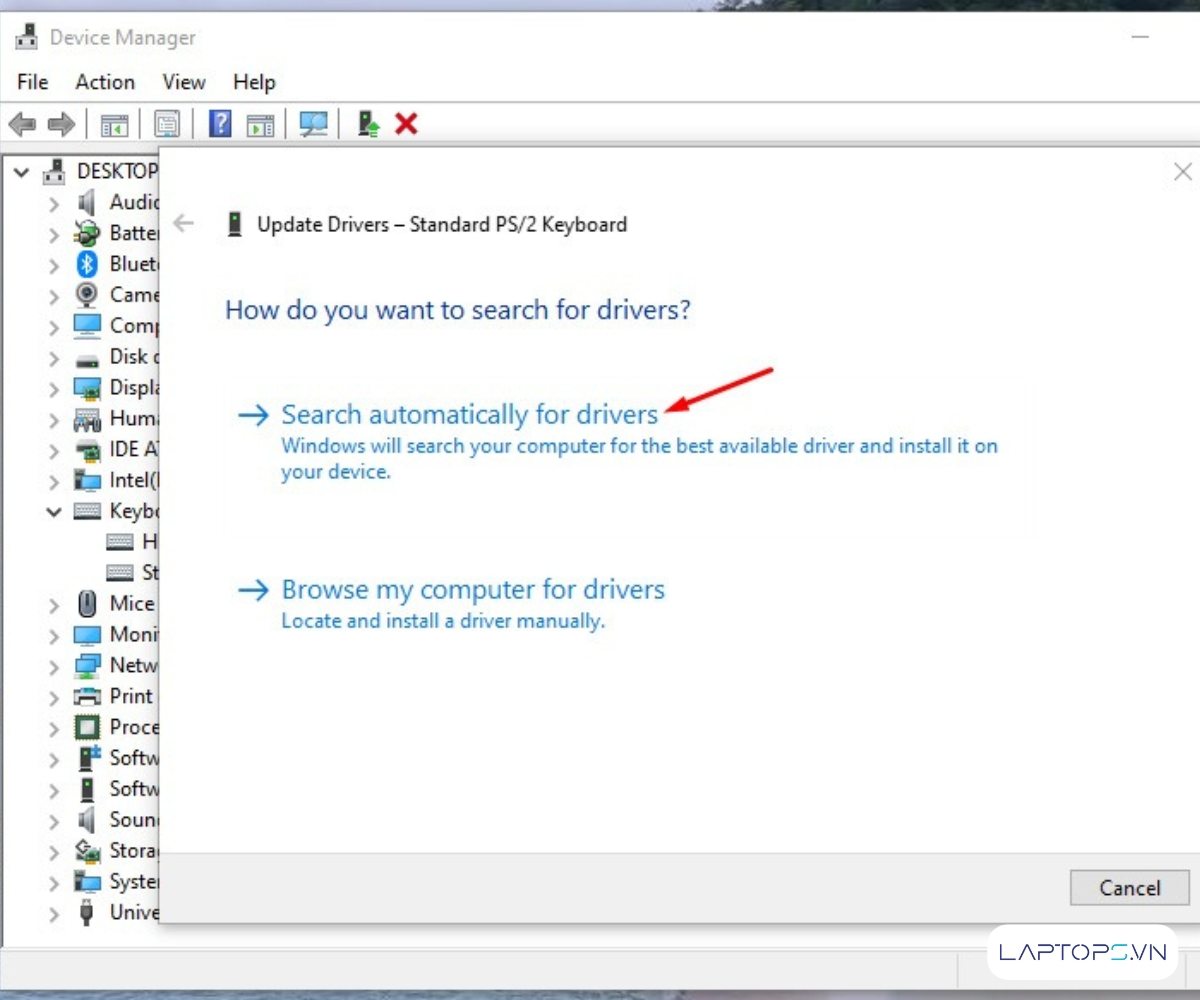Click the Mice category mouse icon

[x=88, y=604]
